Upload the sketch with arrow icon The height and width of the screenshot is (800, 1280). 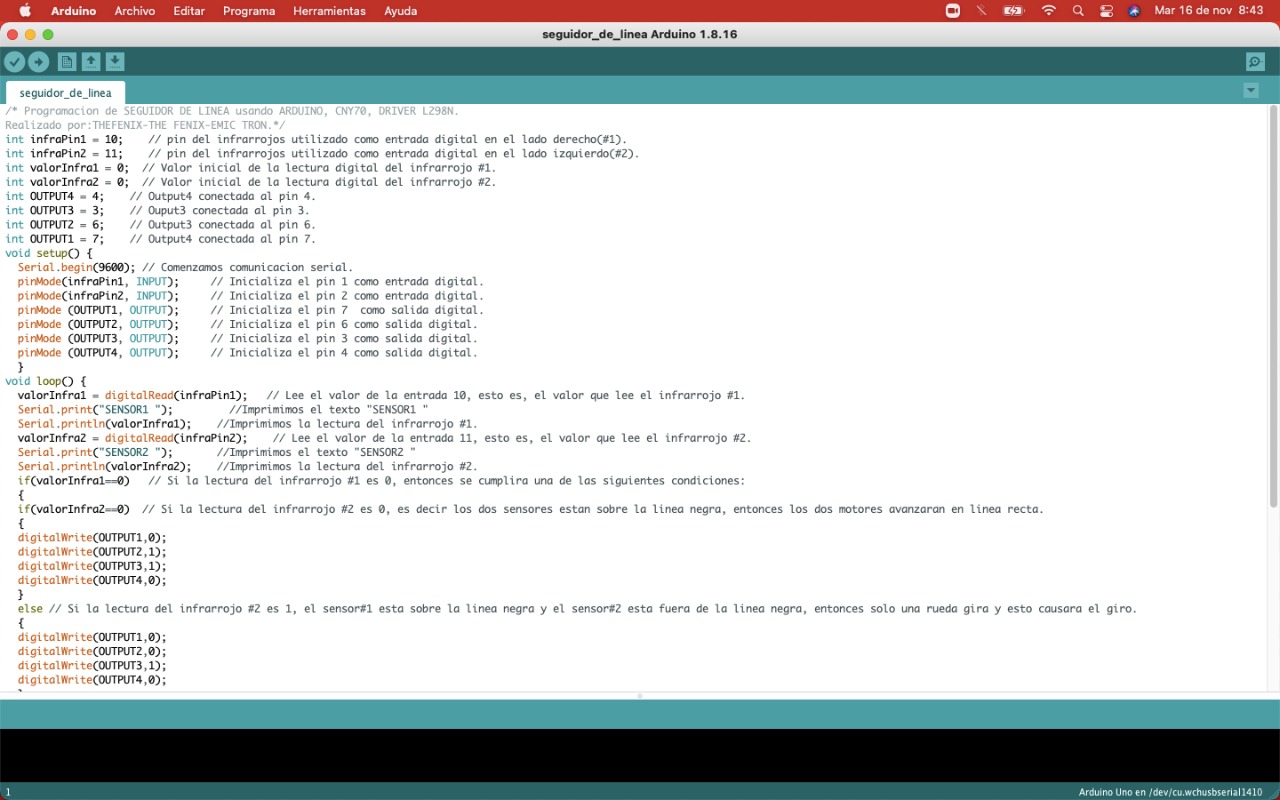point(38,62)
